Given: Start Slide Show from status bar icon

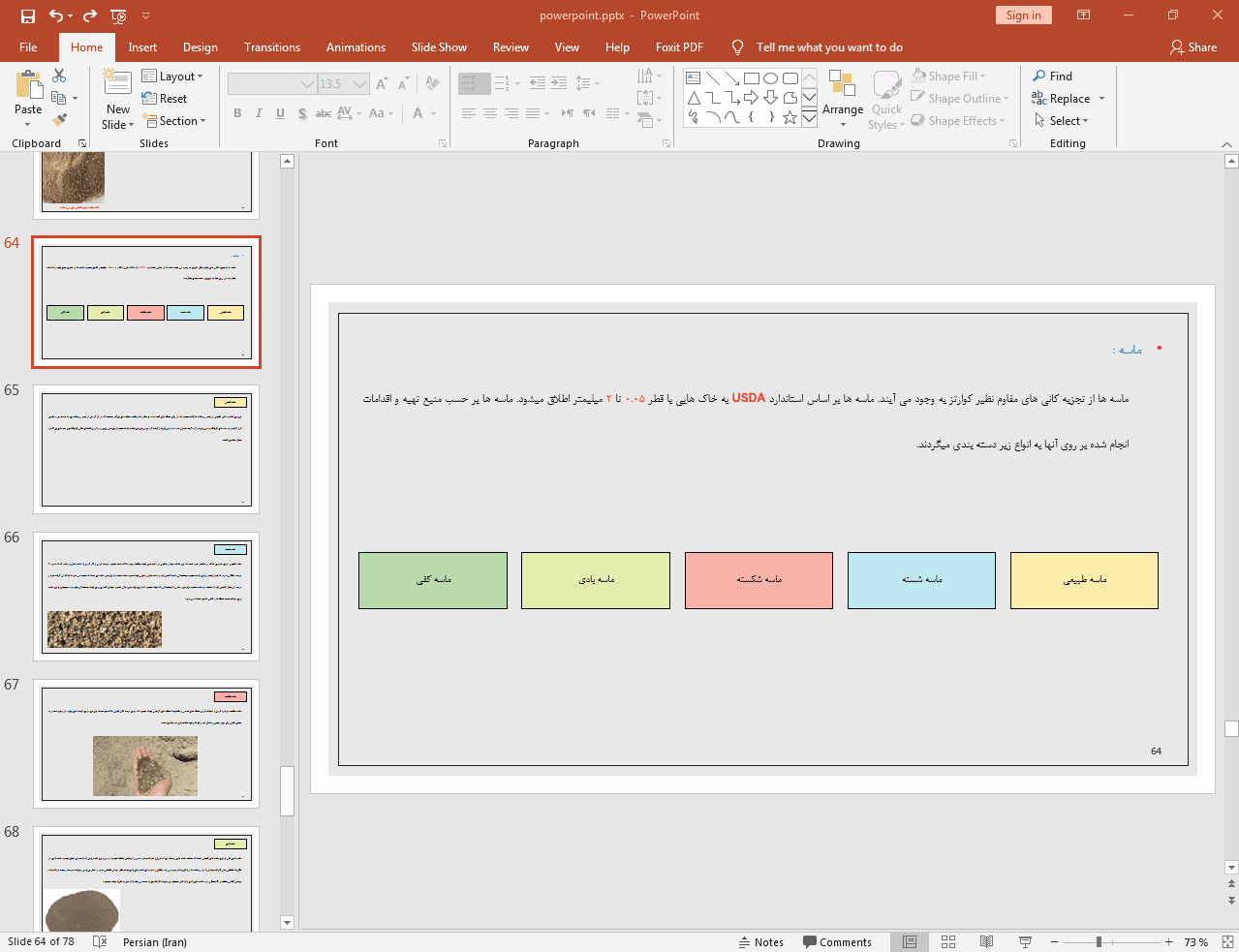Looking at the screenshot, I should tap(1025, 941).
